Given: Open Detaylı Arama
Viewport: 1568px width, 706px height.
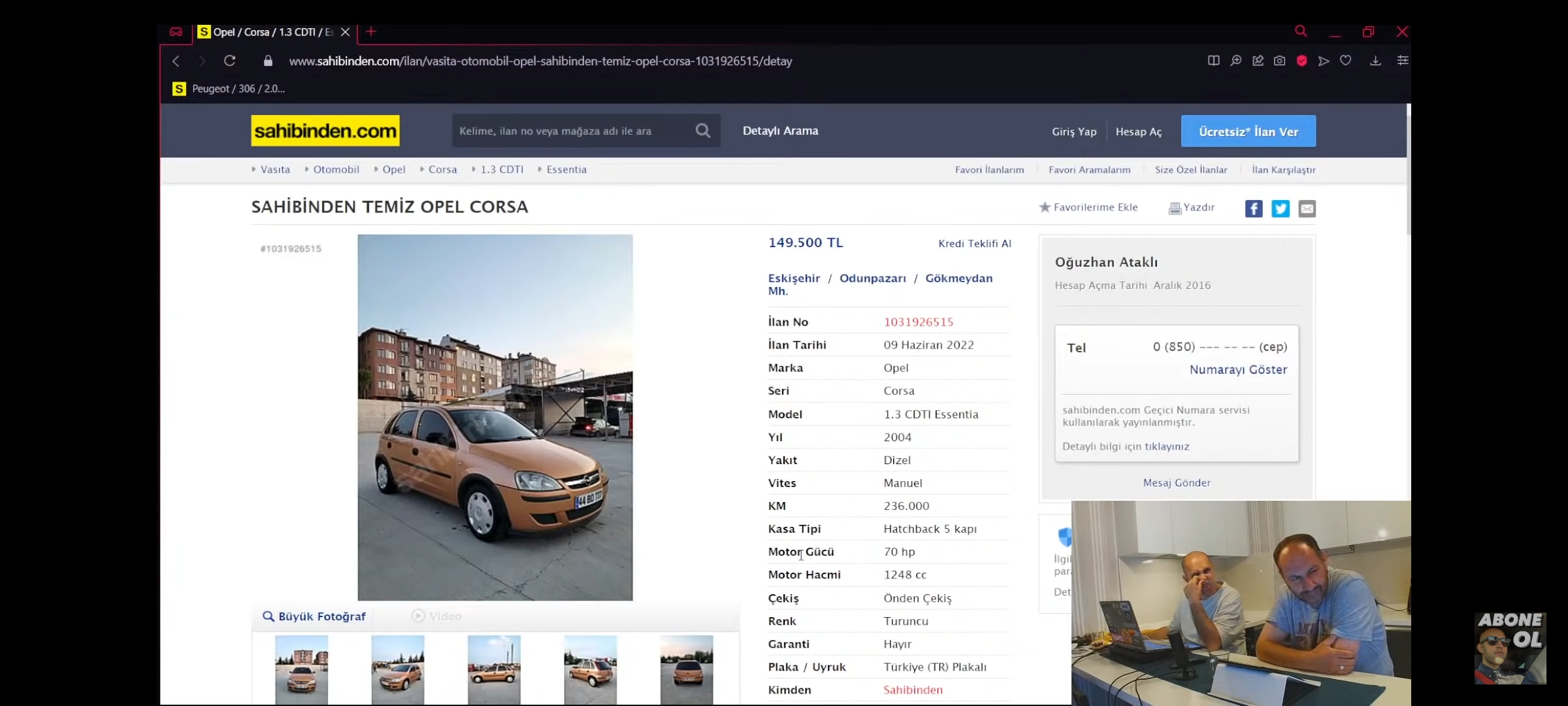Looking at the screenshot, I should click(780, 131).
